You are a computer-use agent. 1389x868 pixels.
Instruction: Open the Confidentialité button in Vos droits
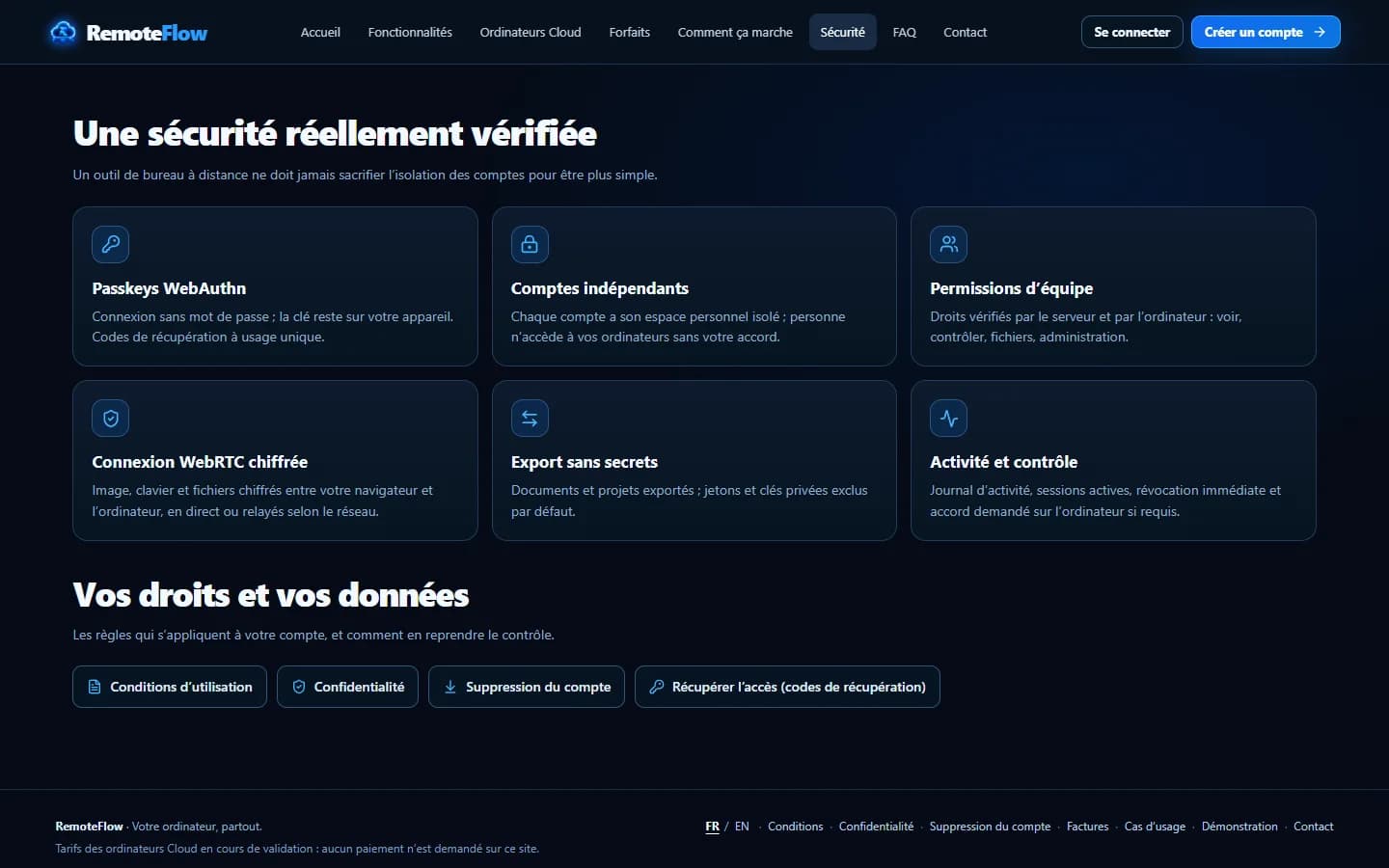click(347, 687)
